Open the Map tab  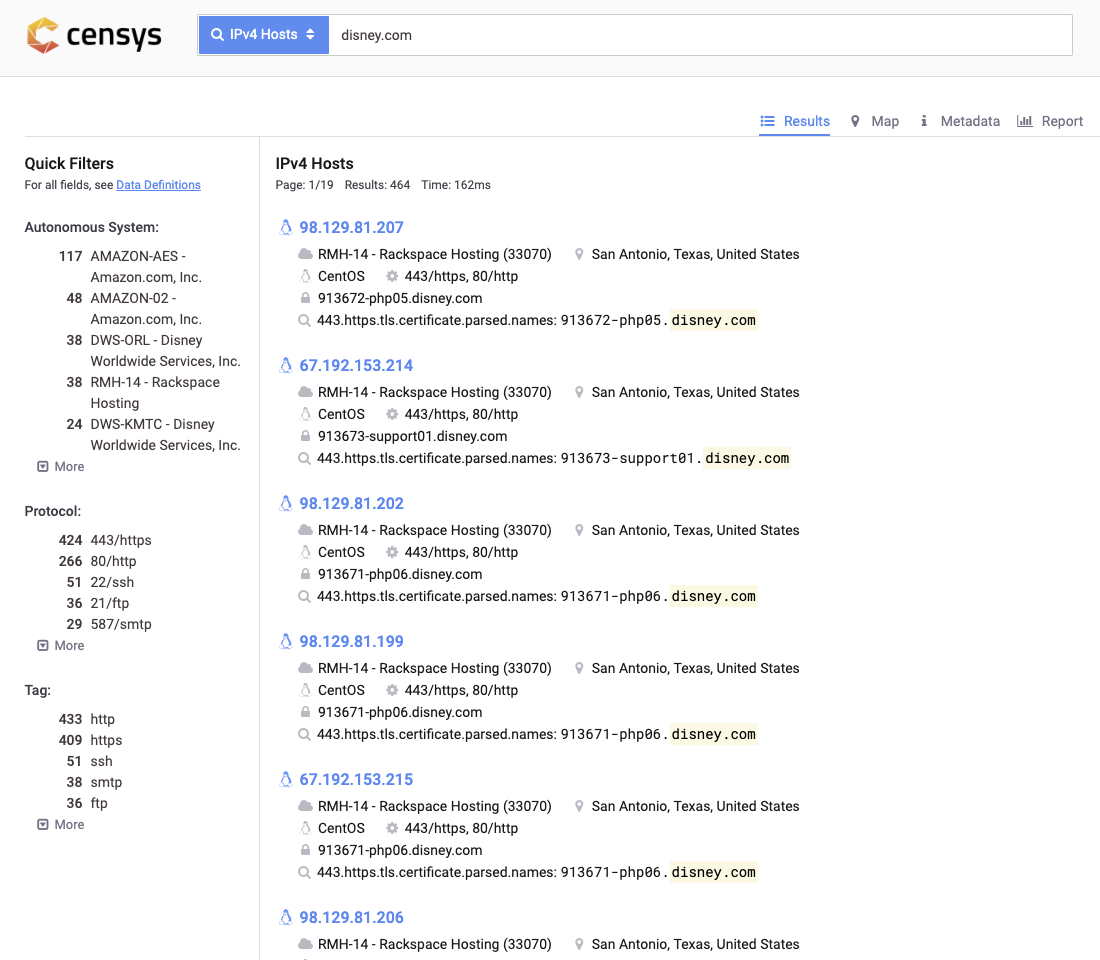[874, 121]
